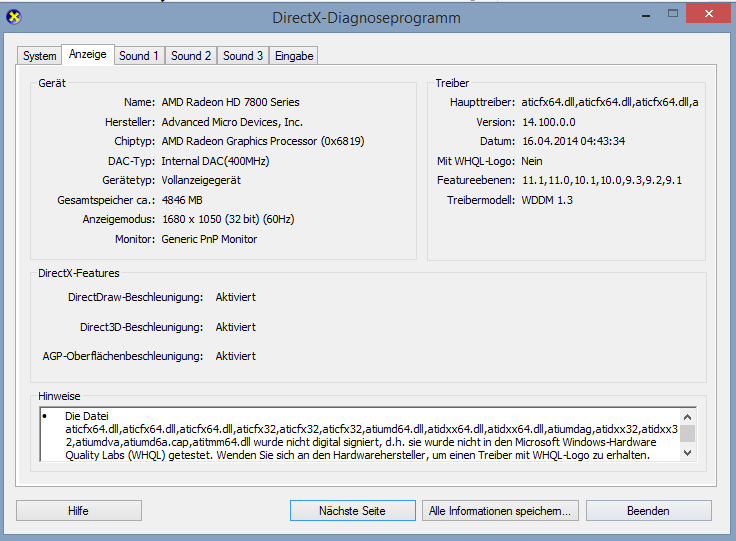Click the Hilfe button
The image size is (736, 541).
[79, 511]
